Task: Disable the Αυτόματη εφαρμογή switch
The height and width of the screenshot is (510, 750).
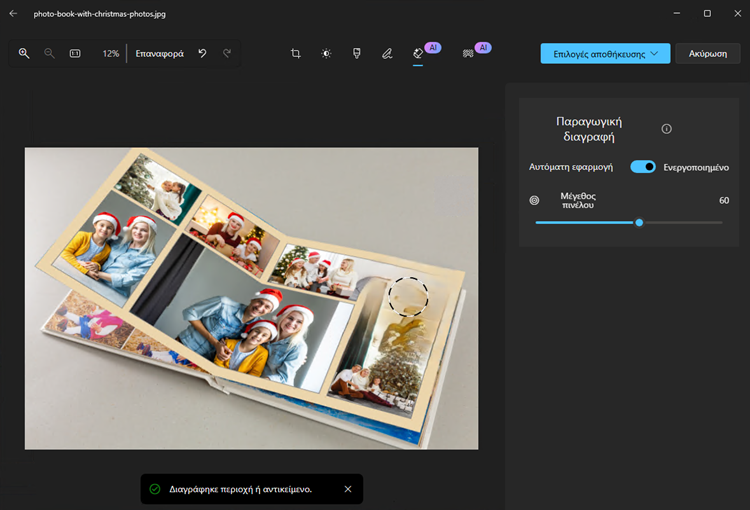Action: [x=643, y=167]
